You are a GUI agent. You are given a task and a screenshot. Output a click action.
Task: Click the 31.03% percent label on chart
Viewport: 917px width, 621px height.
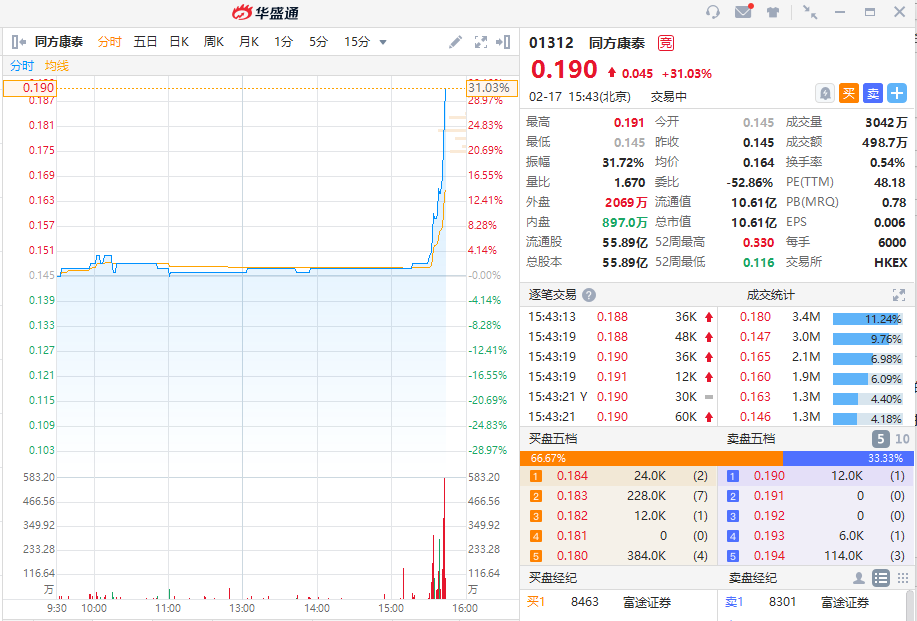point(492,88)
